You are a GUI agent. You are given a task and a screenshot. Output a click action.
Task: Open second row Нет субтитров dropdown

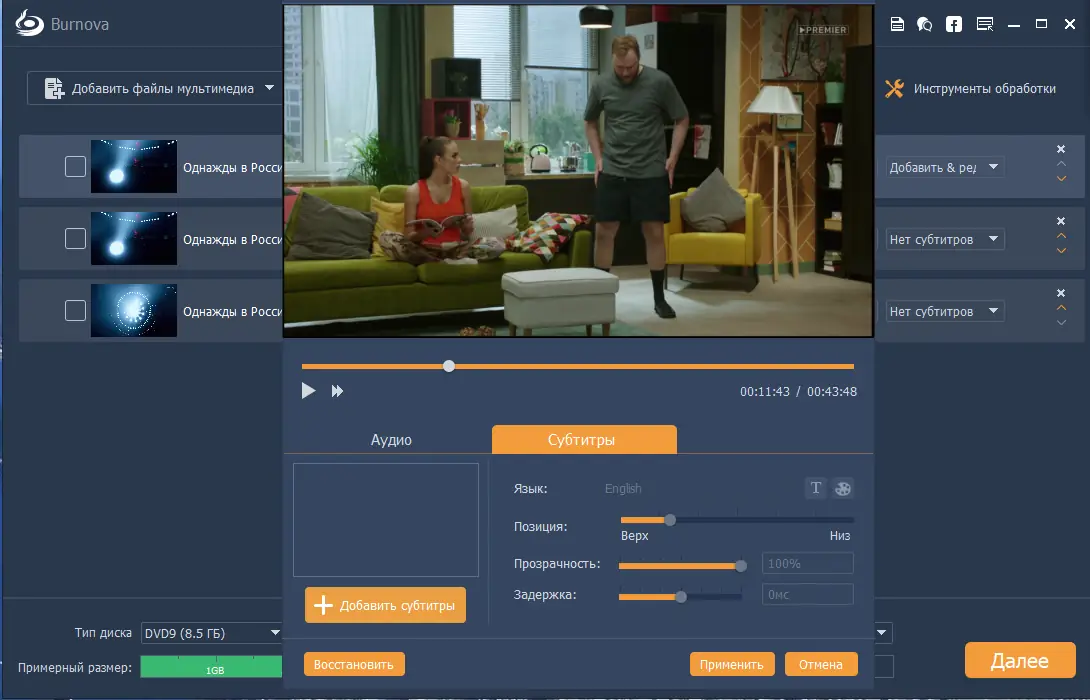click(x=945, y=239)
